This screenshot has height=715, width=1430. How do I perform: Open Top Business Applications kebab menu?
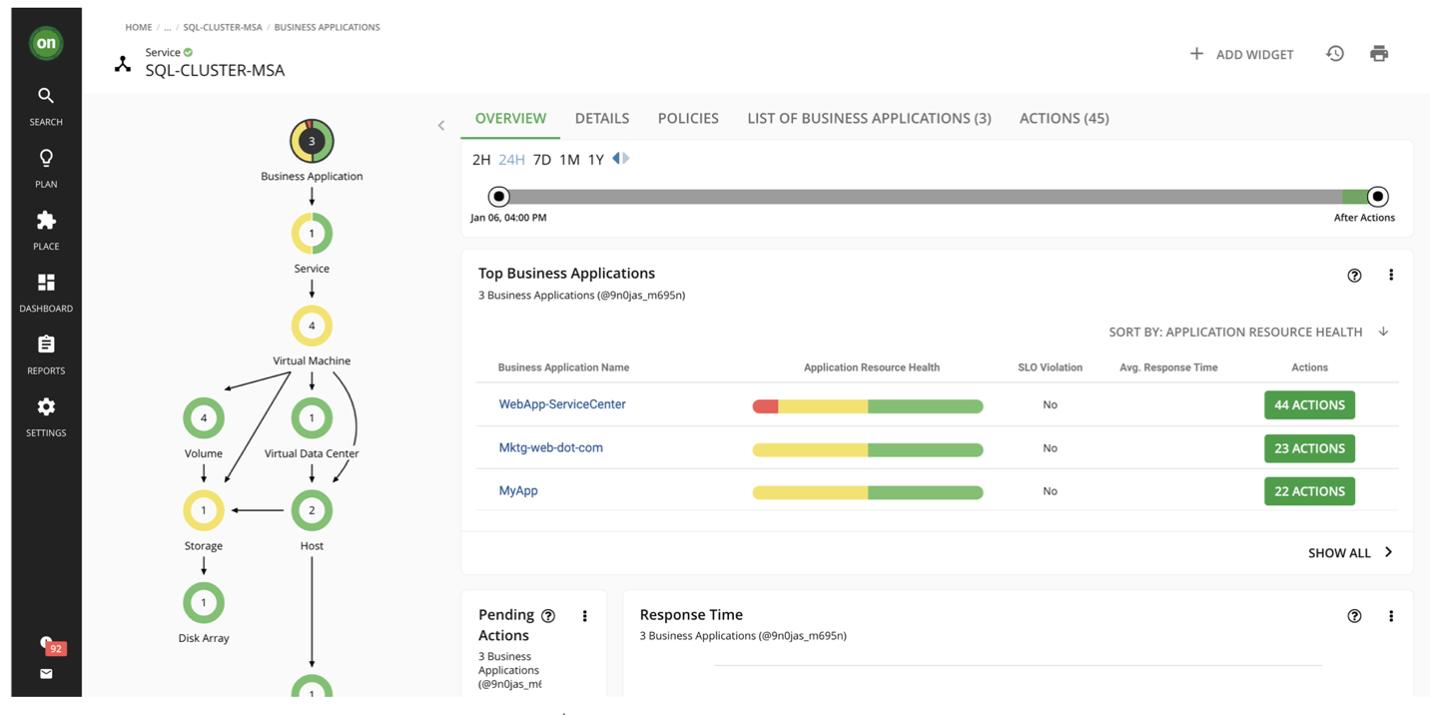pos(1391,276)
